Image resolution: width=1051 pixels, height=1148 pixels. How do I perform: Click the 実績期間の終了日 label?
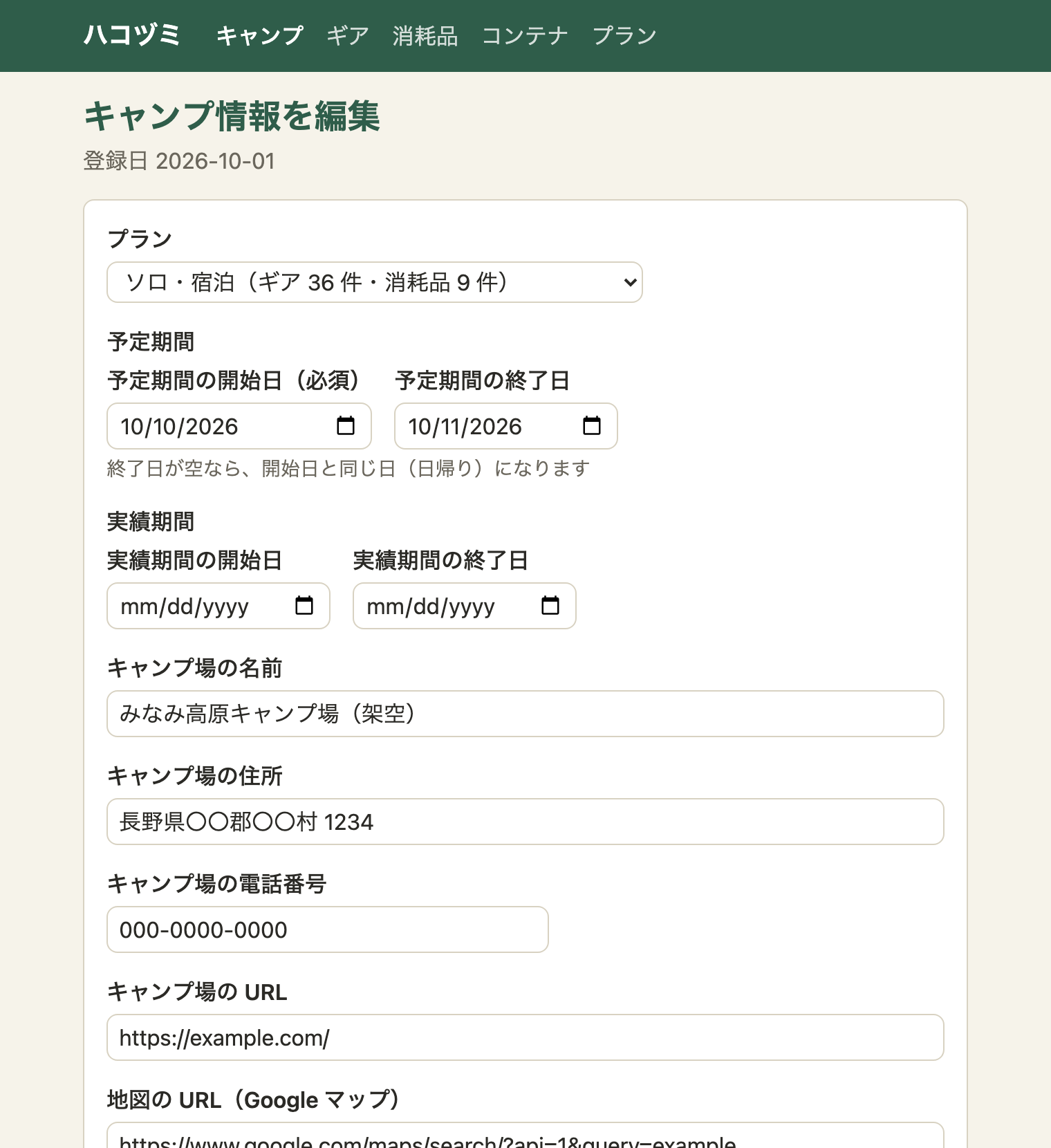441,560
